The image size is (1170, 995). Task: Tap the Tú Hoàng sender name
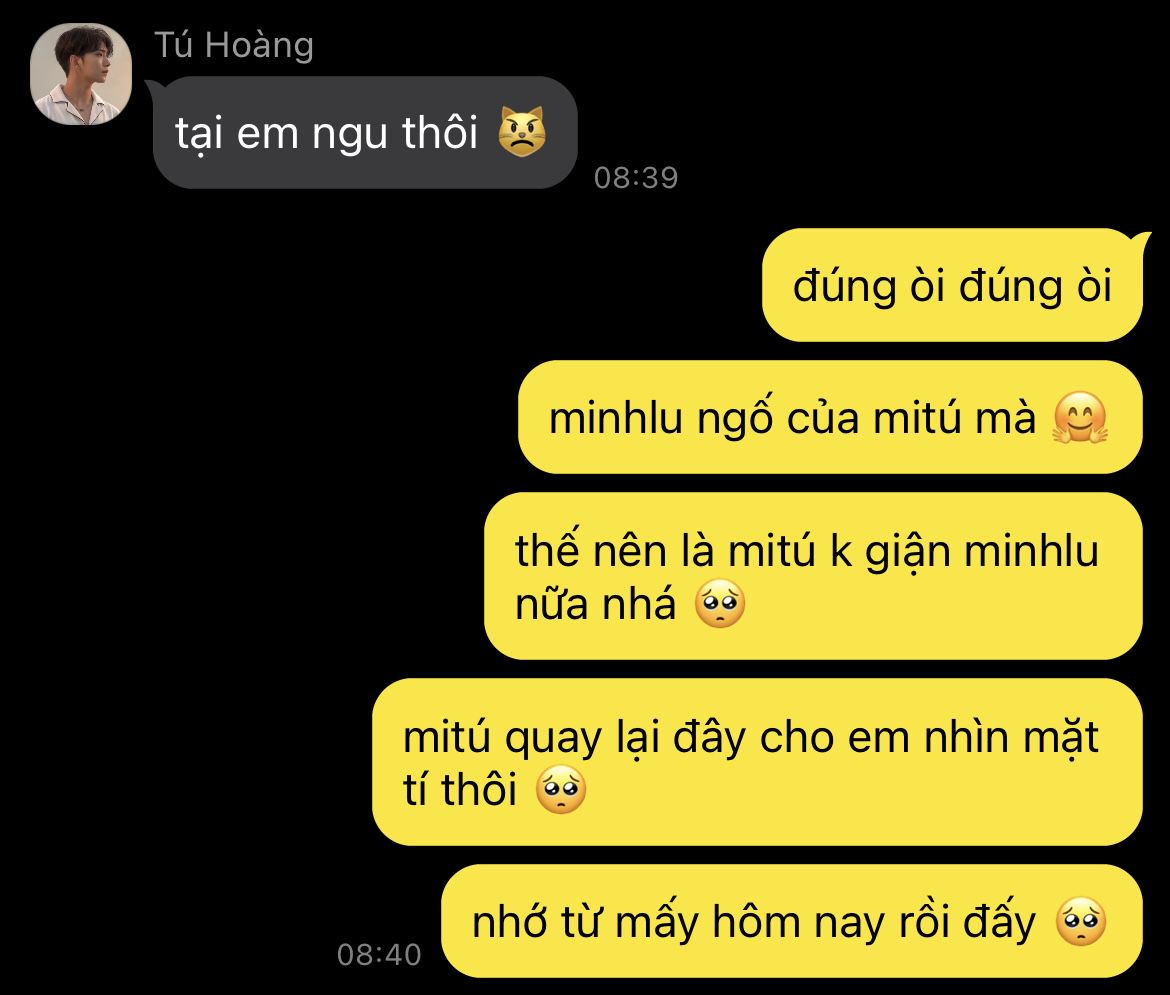234,45
